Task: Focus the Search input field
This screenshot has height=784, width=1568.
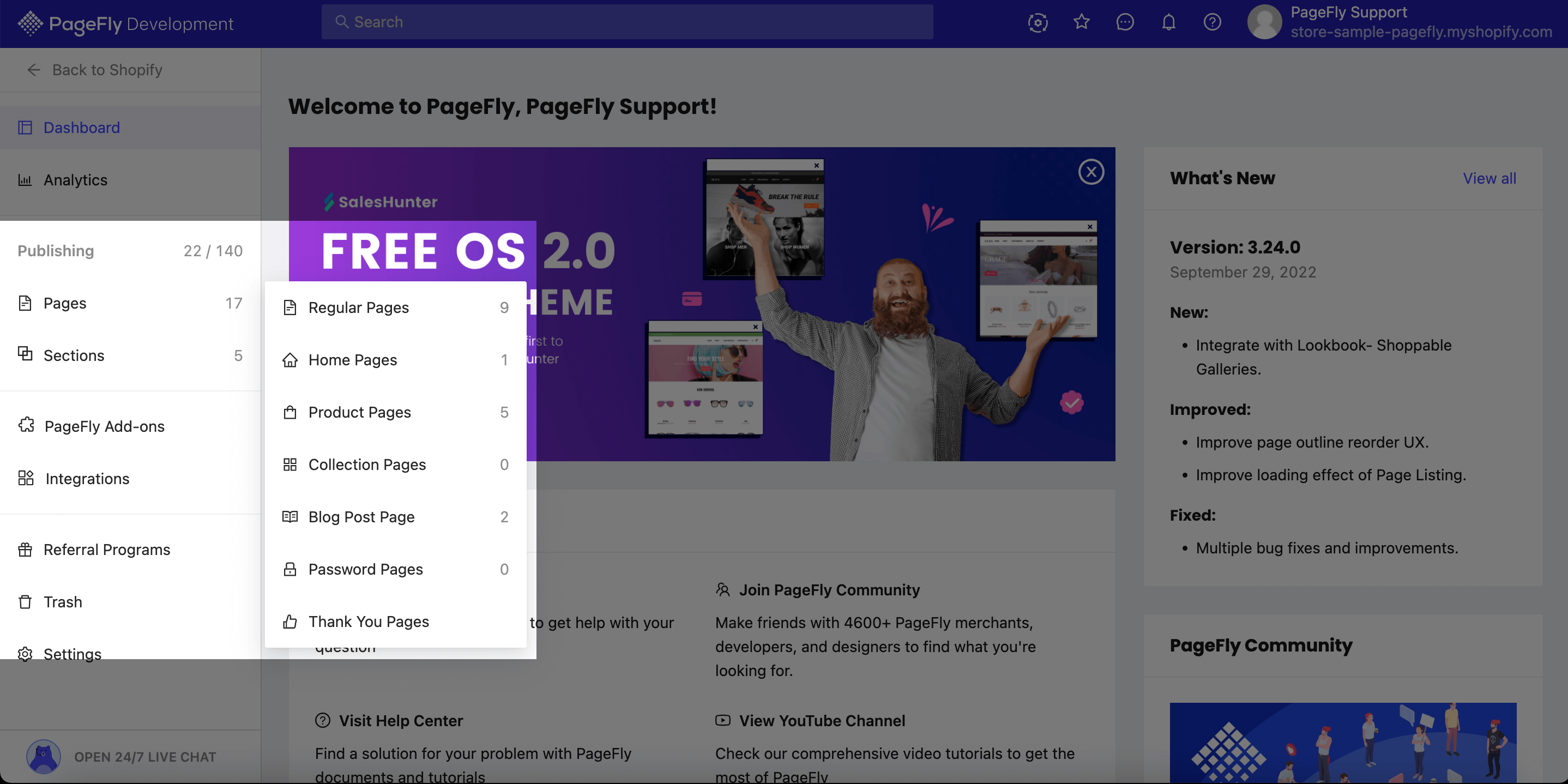Action: [x=627, y=22]
